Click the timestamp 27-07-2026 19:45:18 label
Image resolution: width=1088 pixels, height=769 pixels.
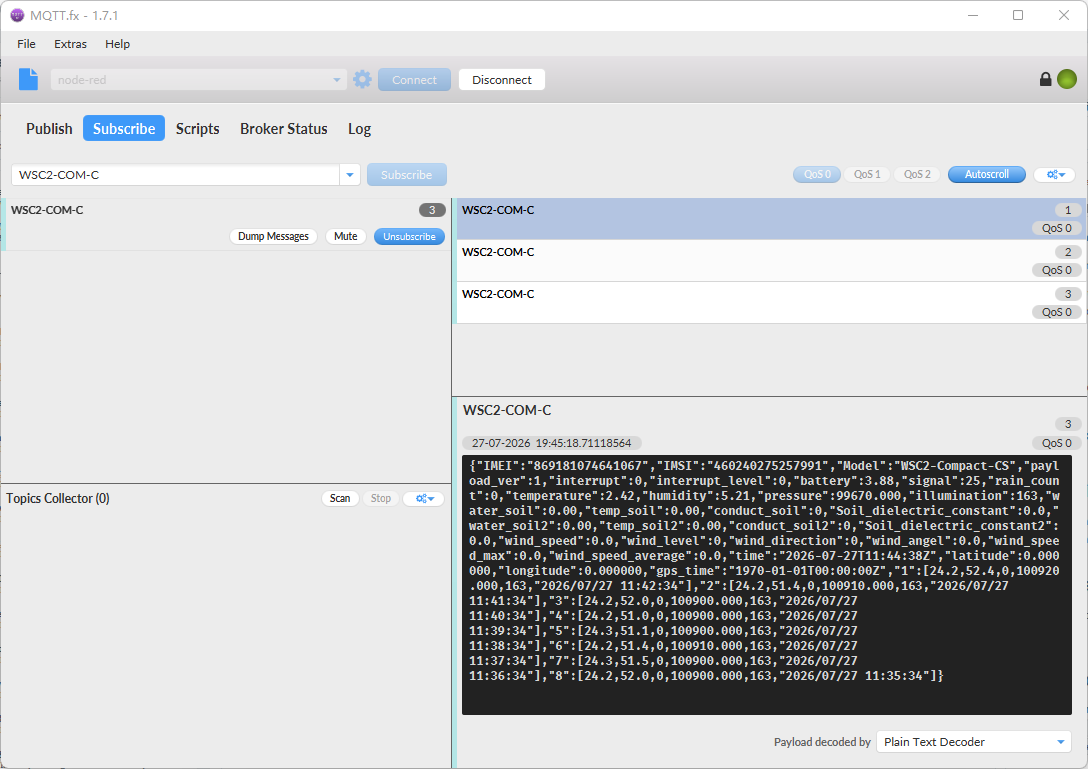[552, 443]
